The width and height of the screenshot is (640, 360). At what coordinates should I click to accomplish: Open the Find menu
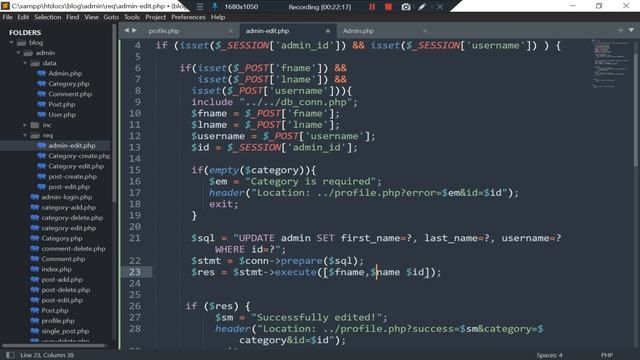(x=73, y=17)
